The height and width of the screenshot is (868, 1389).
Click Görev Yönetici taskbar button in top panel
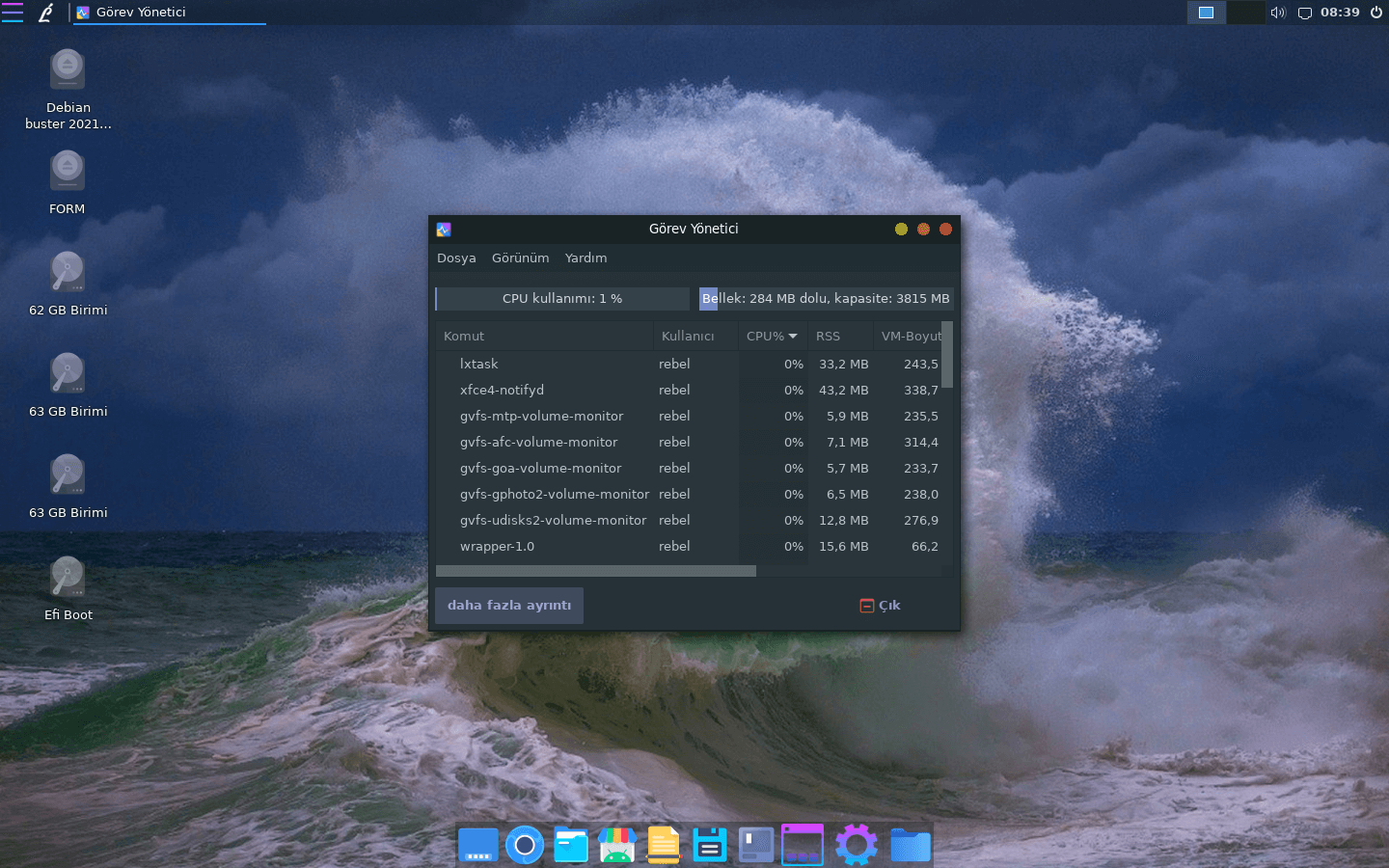point(169,13)
